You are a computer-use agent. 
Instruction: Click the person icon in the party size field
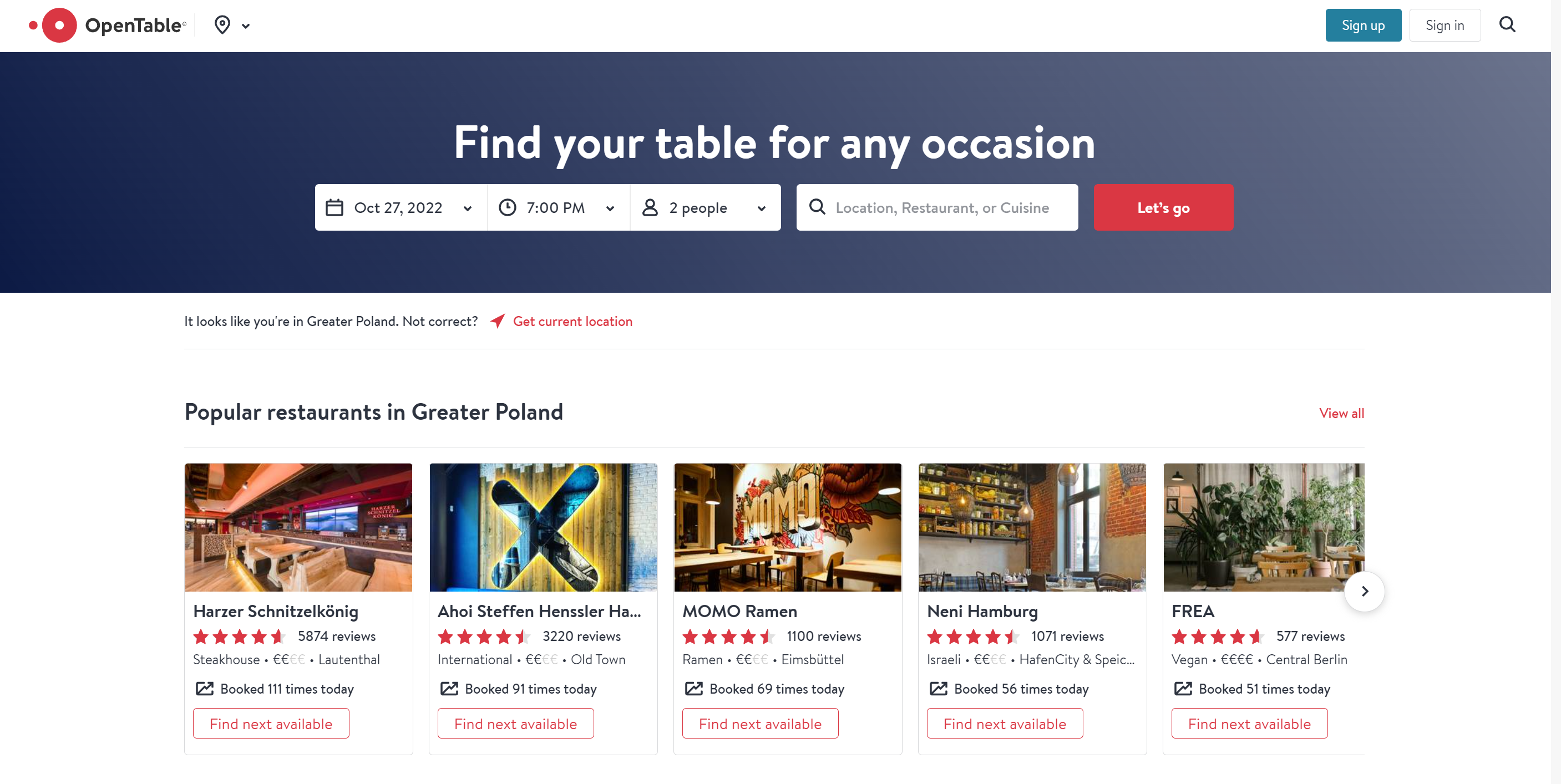tap(650, 207)
